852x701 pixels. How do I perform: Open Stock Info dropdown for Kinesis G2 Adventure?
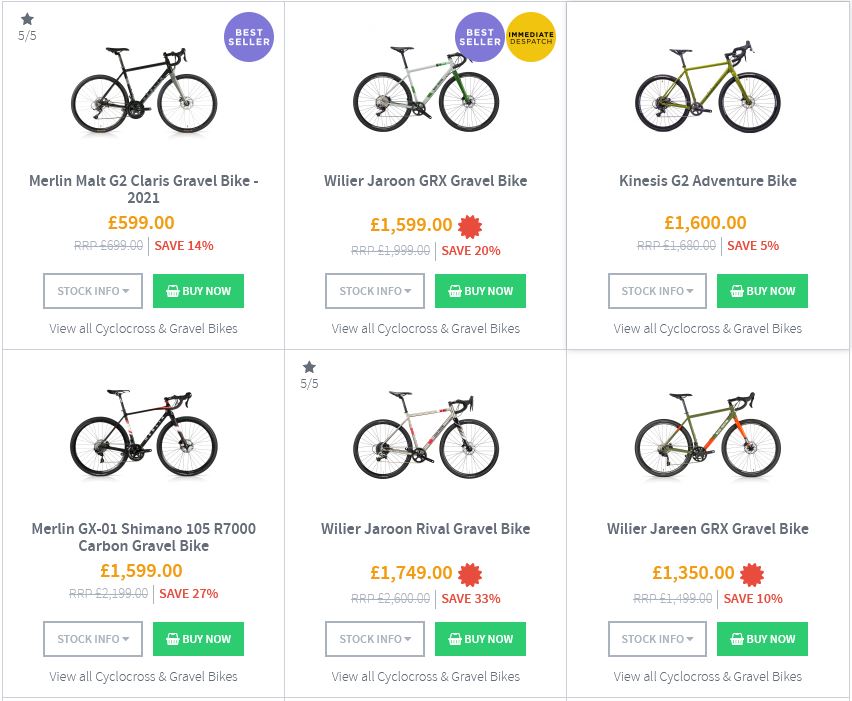pyautogui.click(x=657, y=291)
